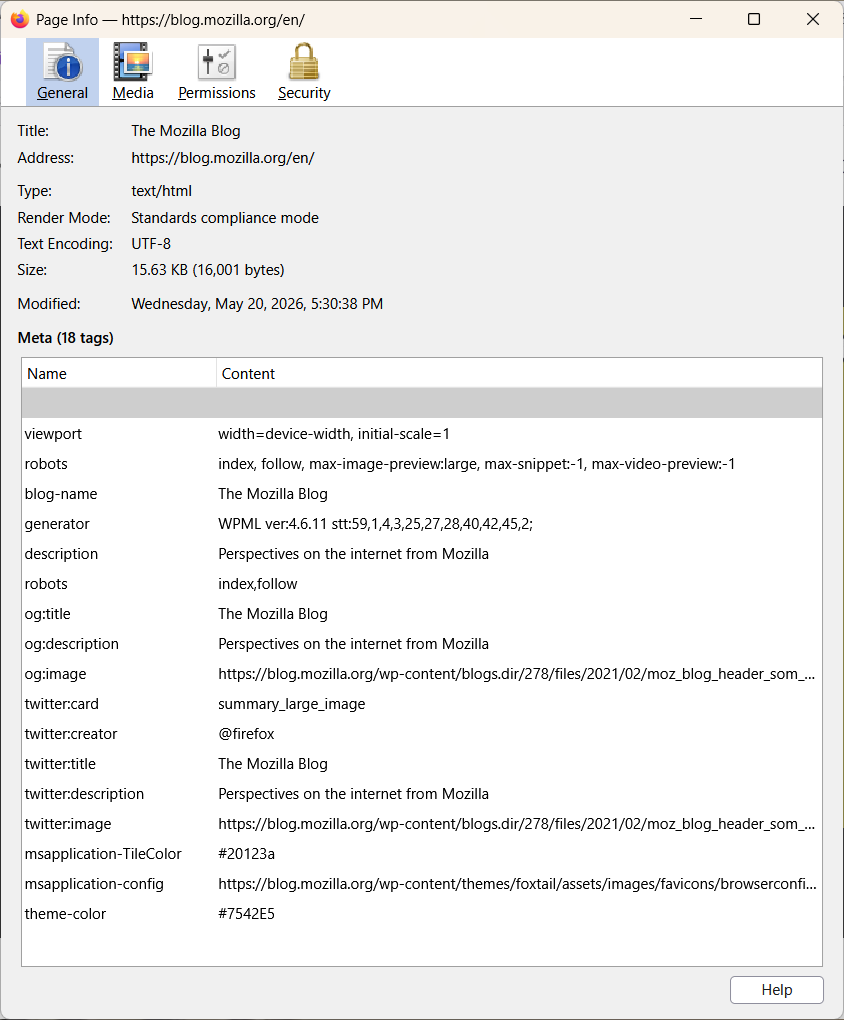Sort meta tags by Name column
This screenshot has height=1020, width=844.
[x=119, y=373]
